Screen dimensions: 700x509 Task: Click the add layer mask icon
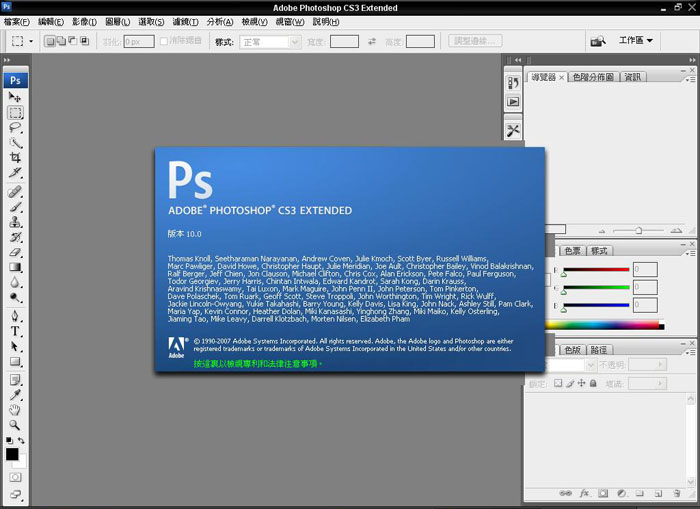(603, 493)
